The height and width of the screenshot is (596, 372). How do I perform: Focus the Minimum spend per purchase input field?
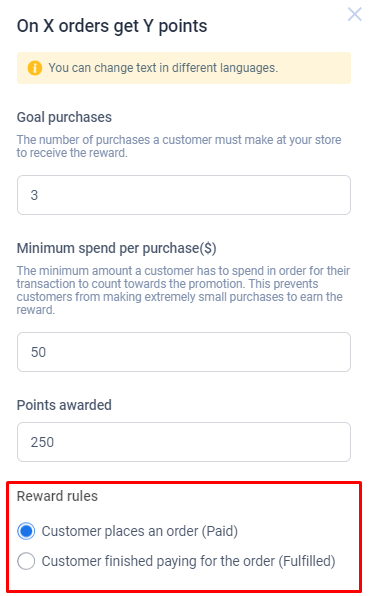(184, 352)
